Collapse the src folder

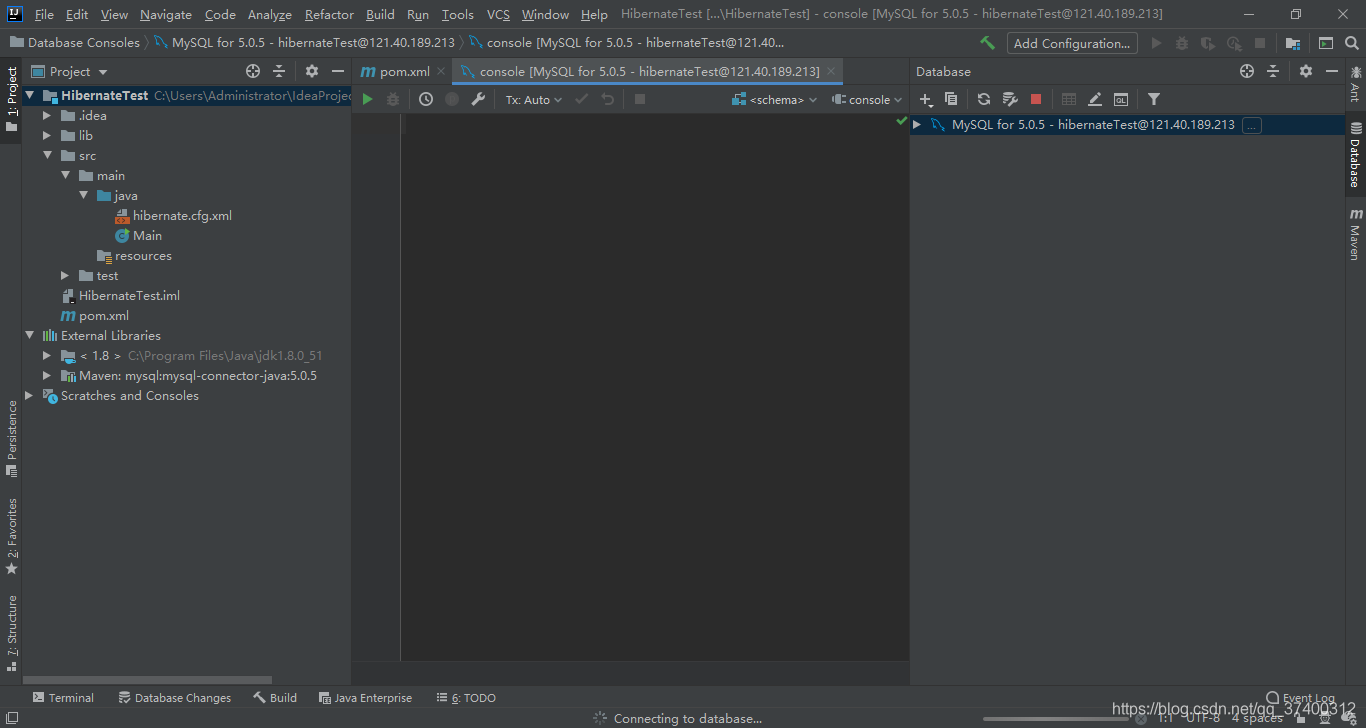point(47,155)
